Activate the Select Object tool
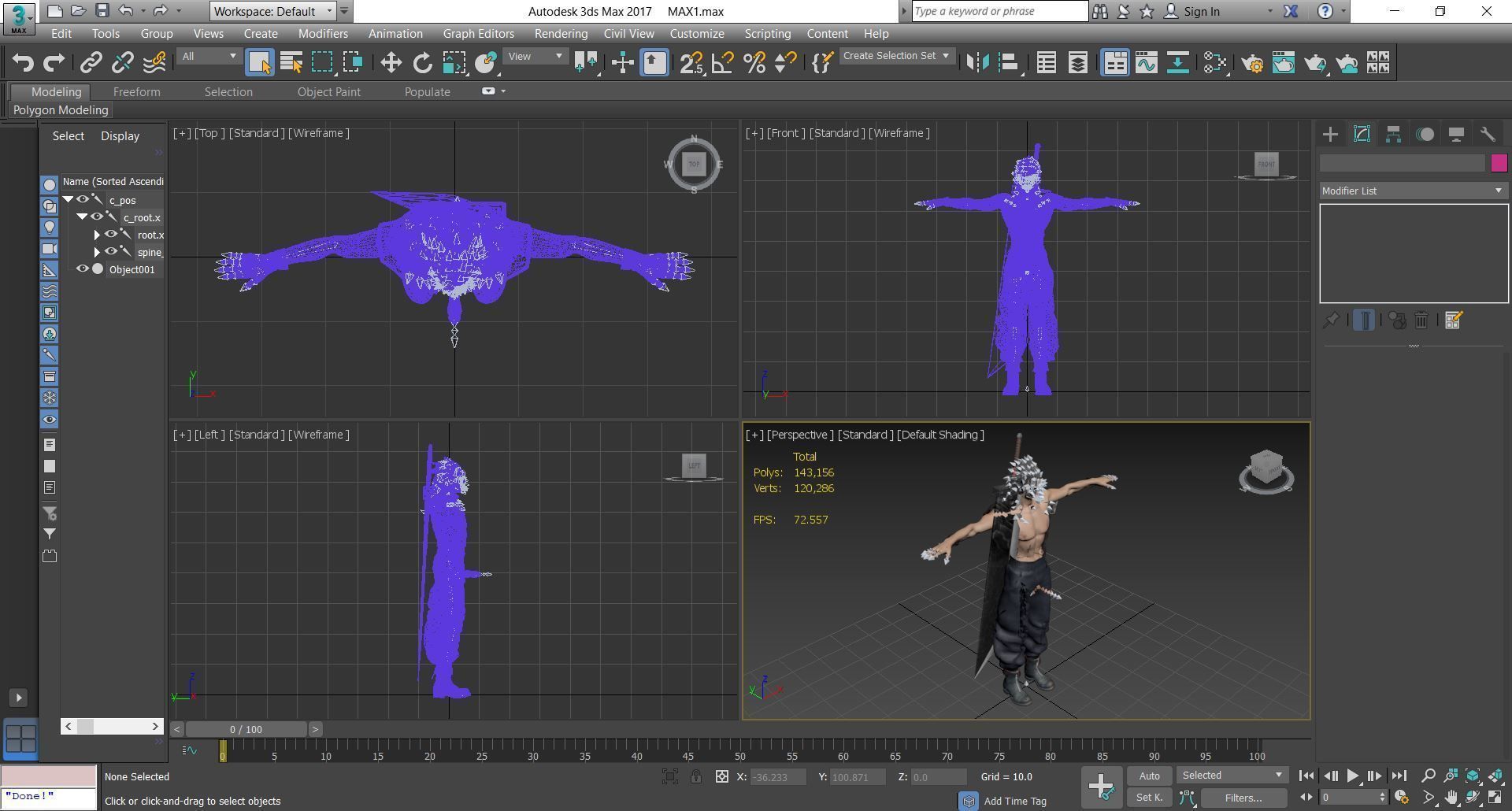 tap(260, 62)
